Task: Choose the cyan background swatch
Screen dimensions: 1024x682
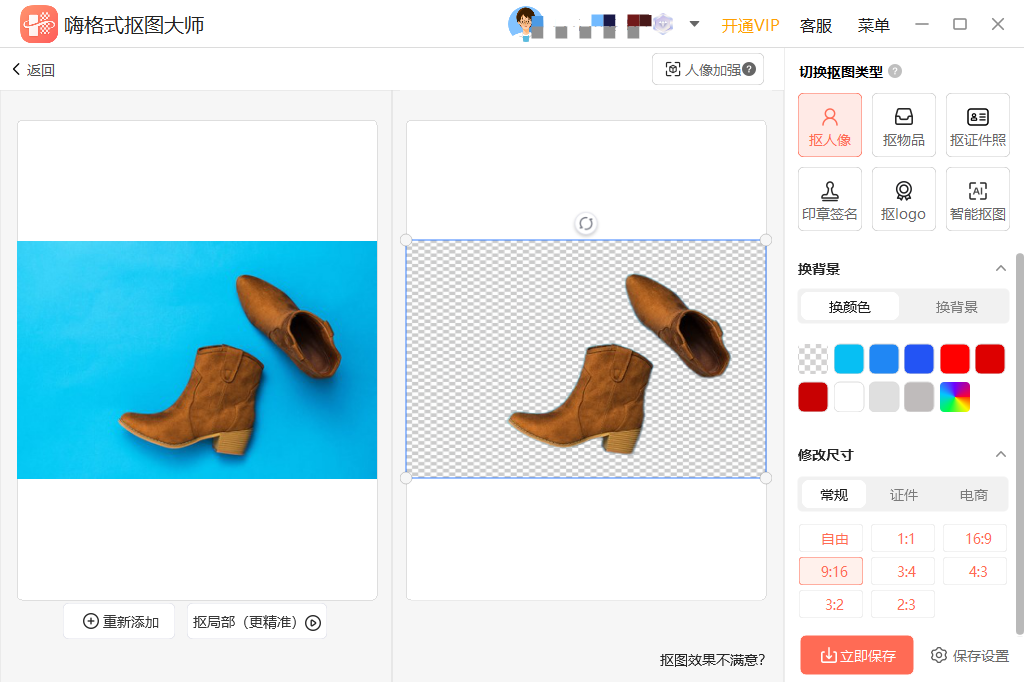Action: [848, 359]
